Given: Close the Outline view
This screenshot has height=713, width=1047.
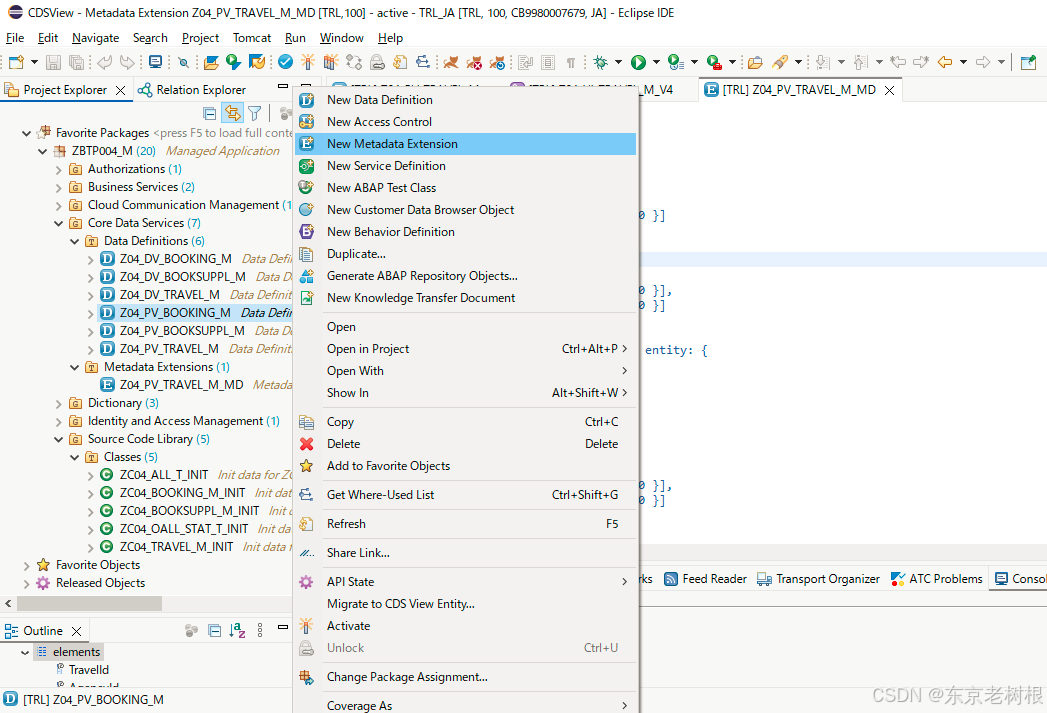Looking at the screenshot, I should pos(77,631).
